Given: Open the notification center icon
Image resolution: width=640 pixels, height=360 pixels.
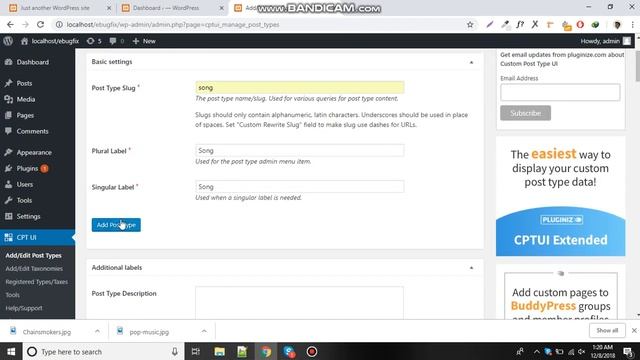Looking at the screenshot, I should (629, 351).
